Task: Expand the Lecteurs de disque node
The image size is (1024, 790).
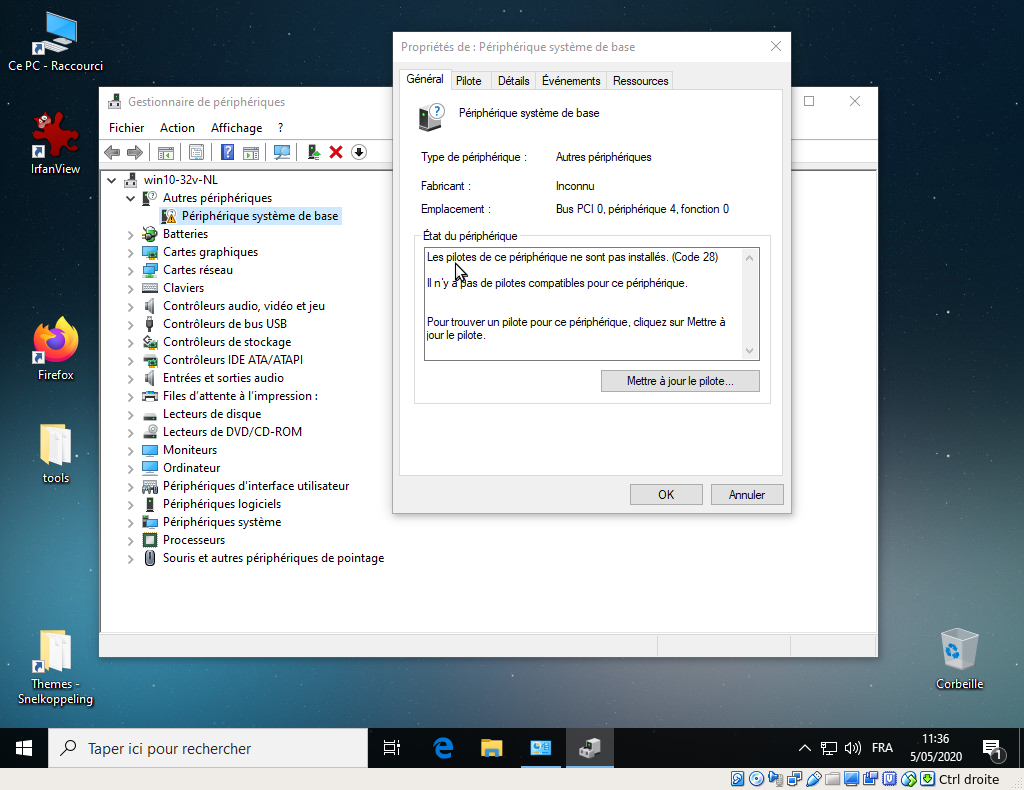Action: pos(130,415)
